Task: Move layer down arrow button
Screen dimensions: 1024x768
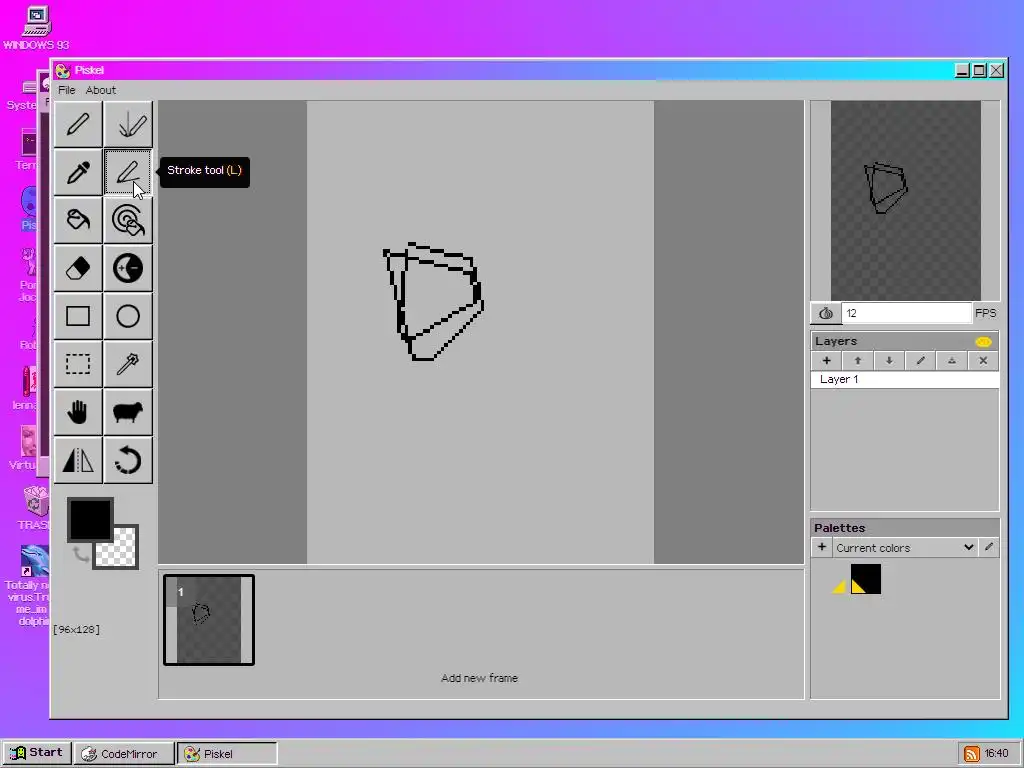Action: (x=889, y=360)
